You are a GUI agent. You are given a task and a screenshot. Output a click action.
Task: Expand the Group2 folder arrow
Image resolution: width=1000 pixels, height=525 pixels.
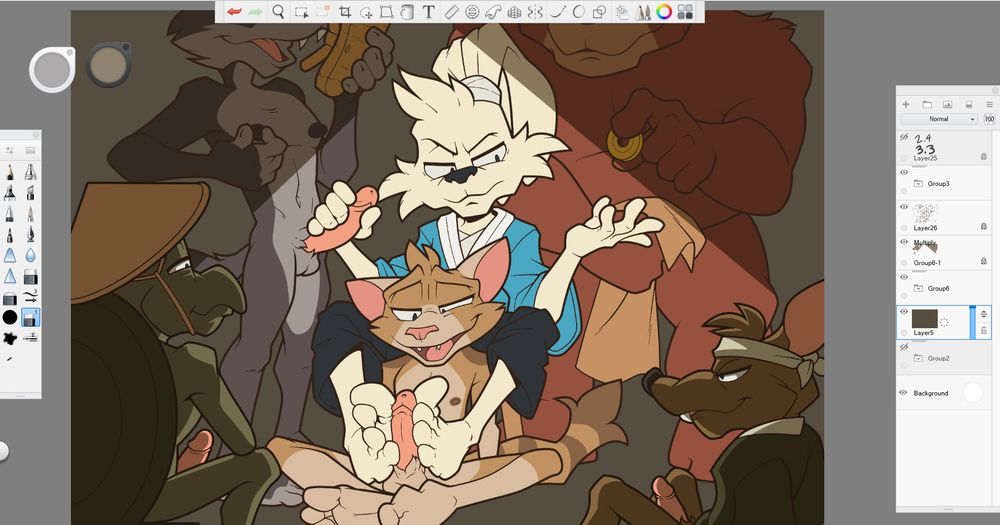pos(918,359)
